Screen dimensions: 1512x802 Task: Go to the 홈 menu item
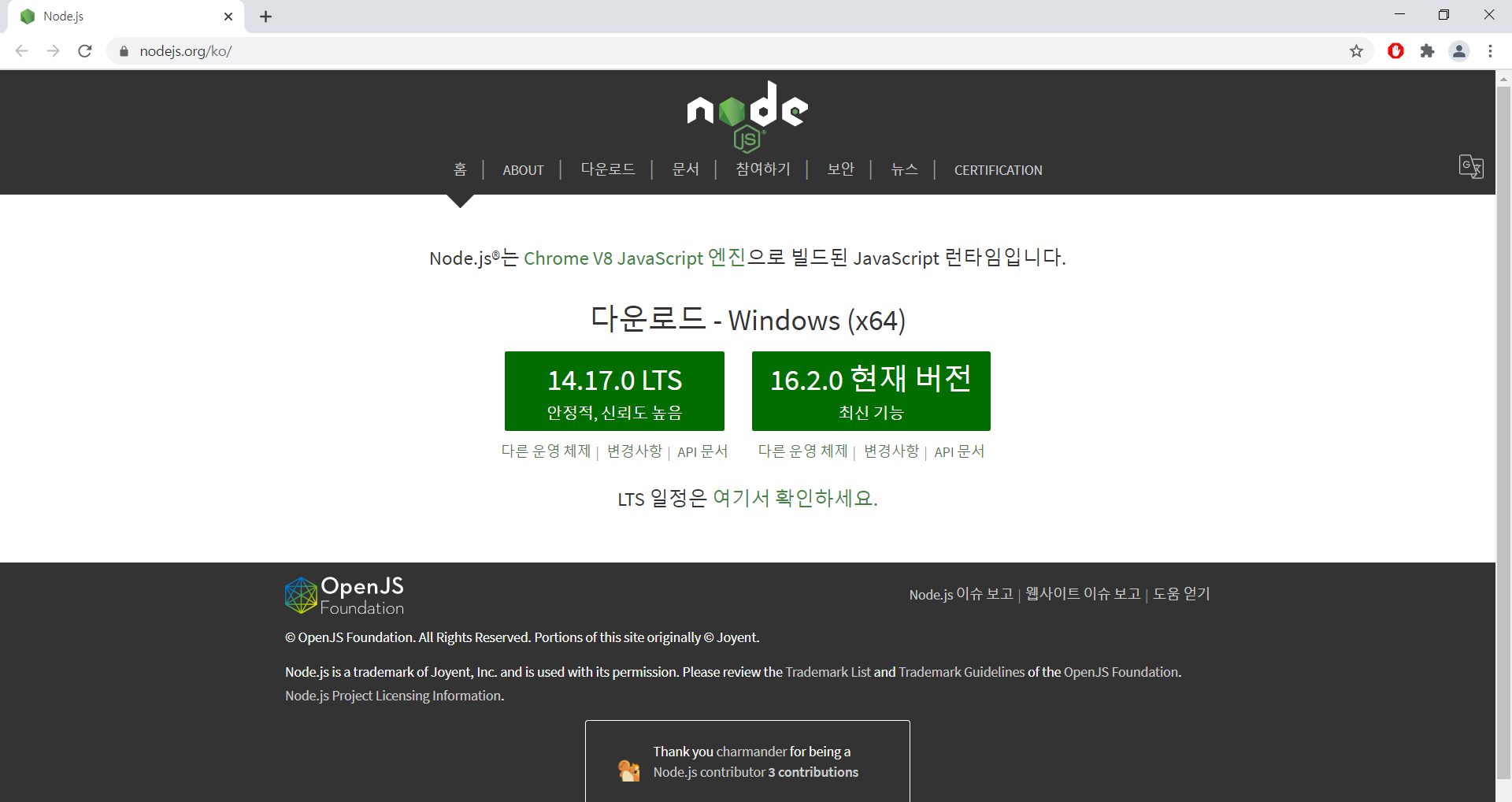pos(461,169)
